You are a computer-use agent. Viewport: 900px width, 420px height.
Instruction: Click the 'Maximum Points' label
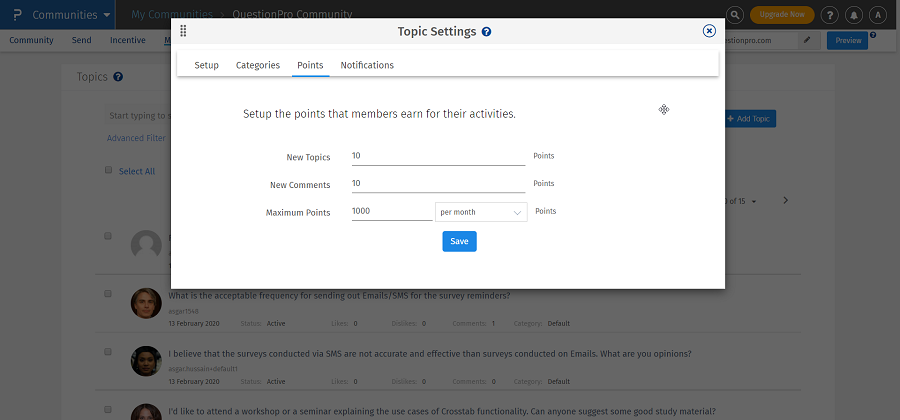click(298, 212)
